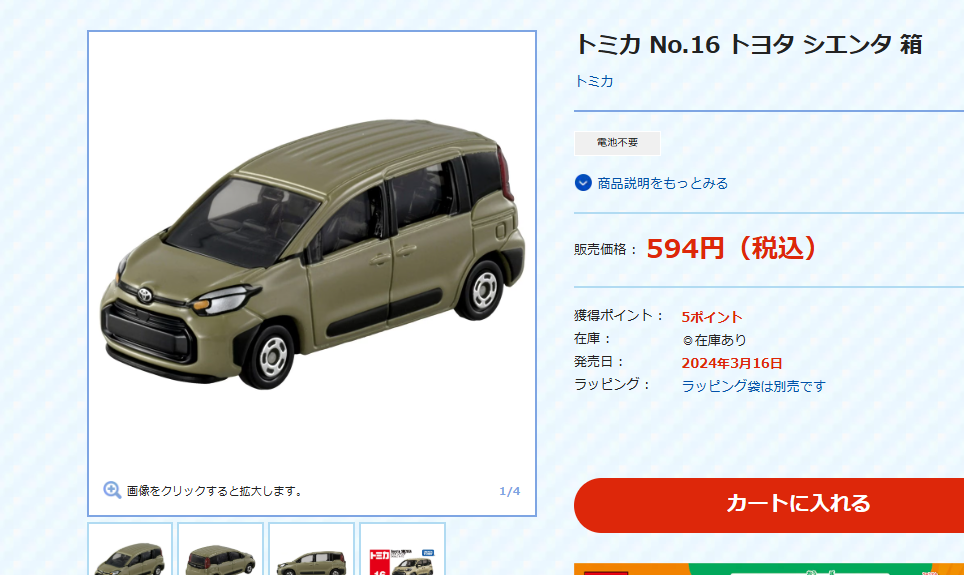
Task: Select the second rear-view car thumbnail
Action: point(221,549)
